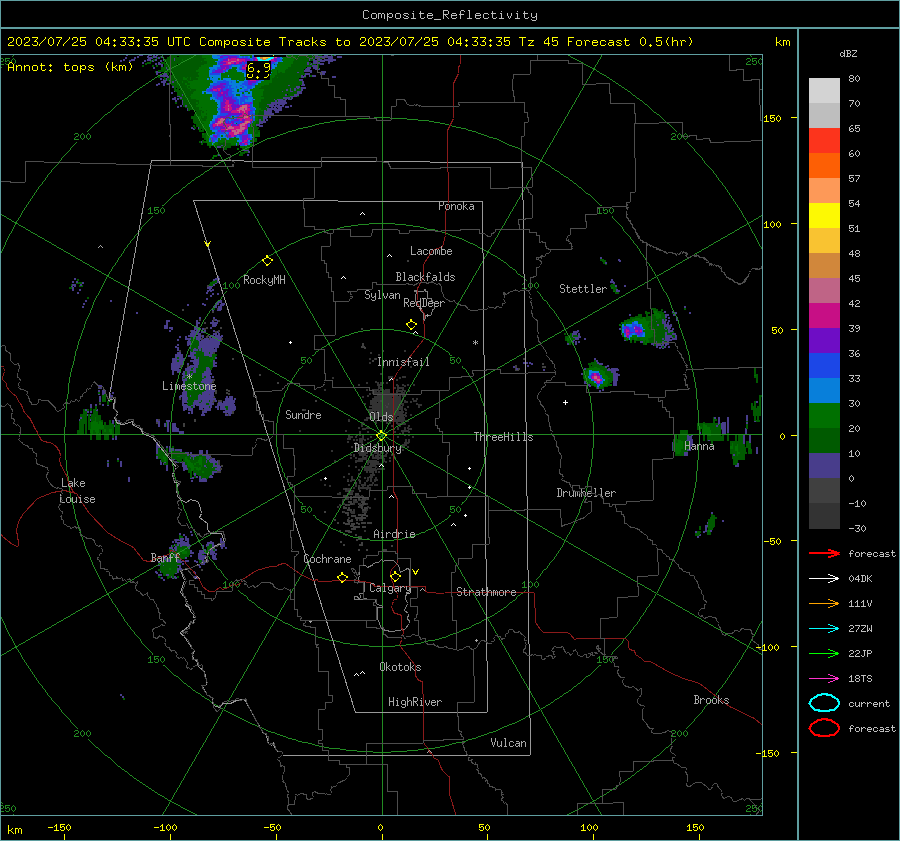Click the dBZ legend heading

coord(848,53)
